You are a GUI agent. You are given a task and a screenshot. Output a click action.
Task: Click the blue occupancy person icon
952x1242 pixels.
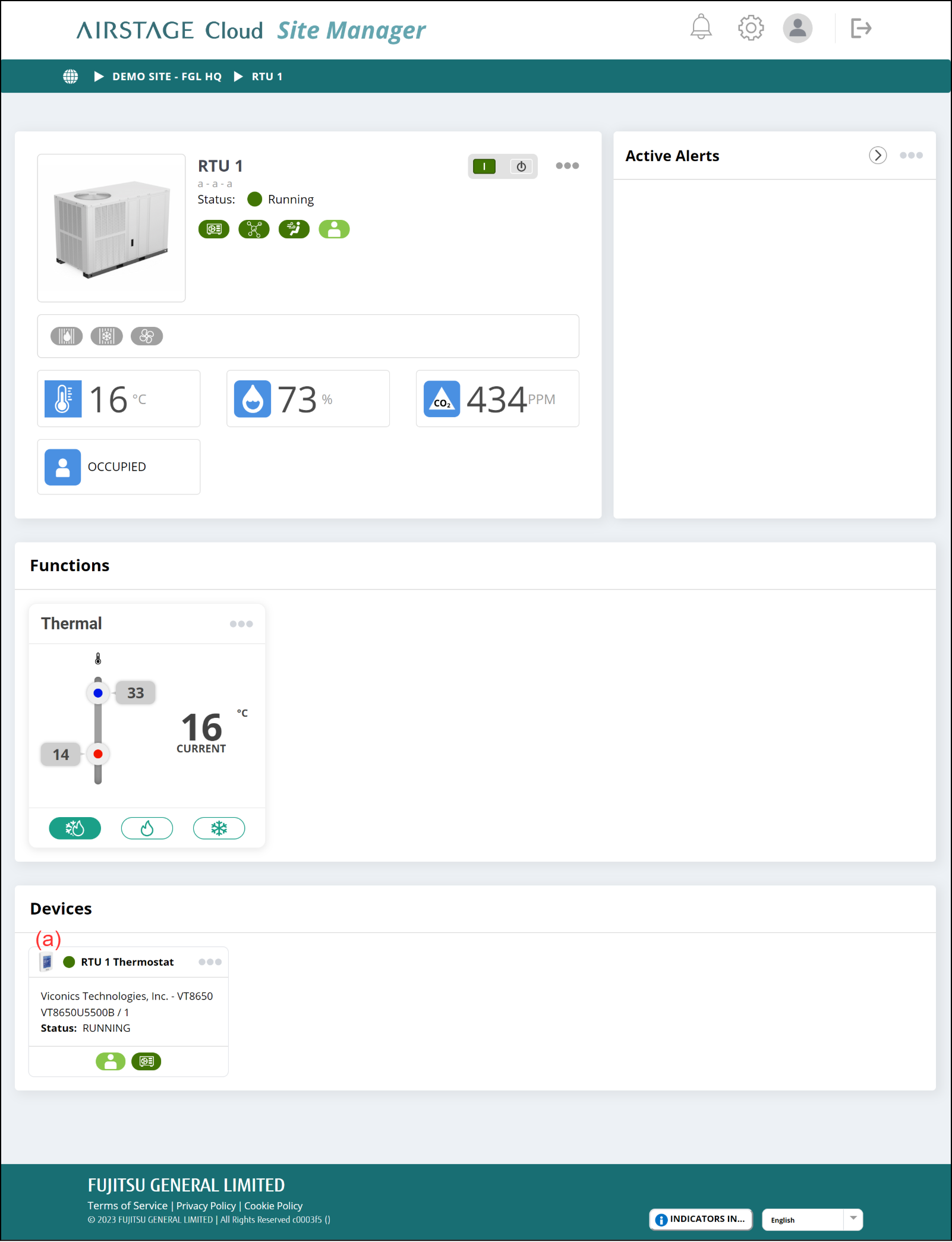[x=62, y=467]
